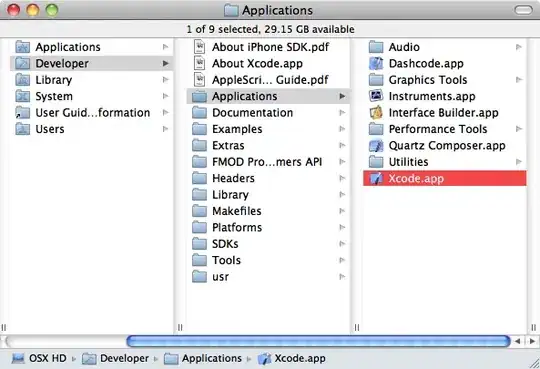
Task: Go to OSX HD in the path bar
Action: (39, 358)
